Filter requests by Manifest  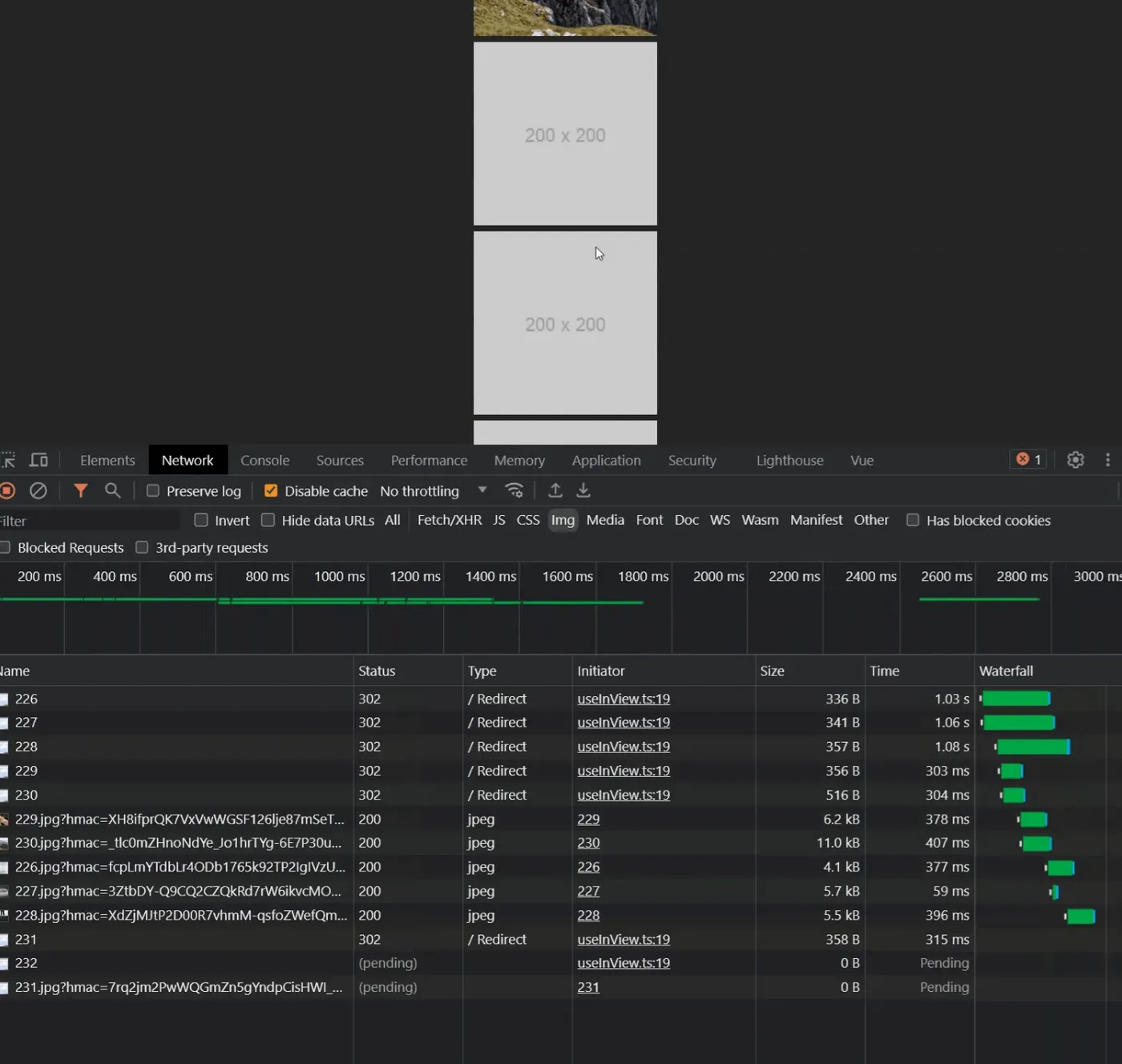[816, 520]
